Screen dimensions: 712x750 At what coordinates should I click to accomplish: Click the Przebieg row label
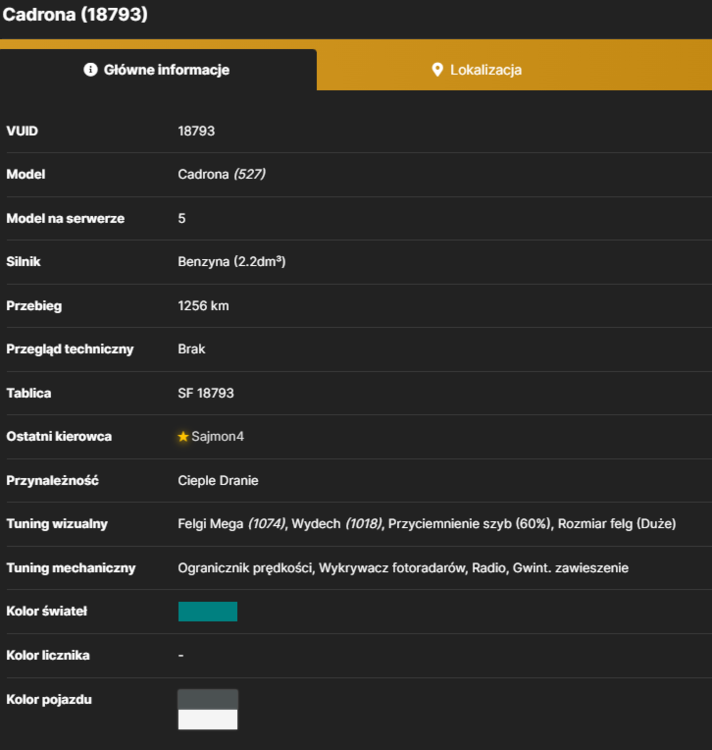pyautogui.click(x=34, y=306)
